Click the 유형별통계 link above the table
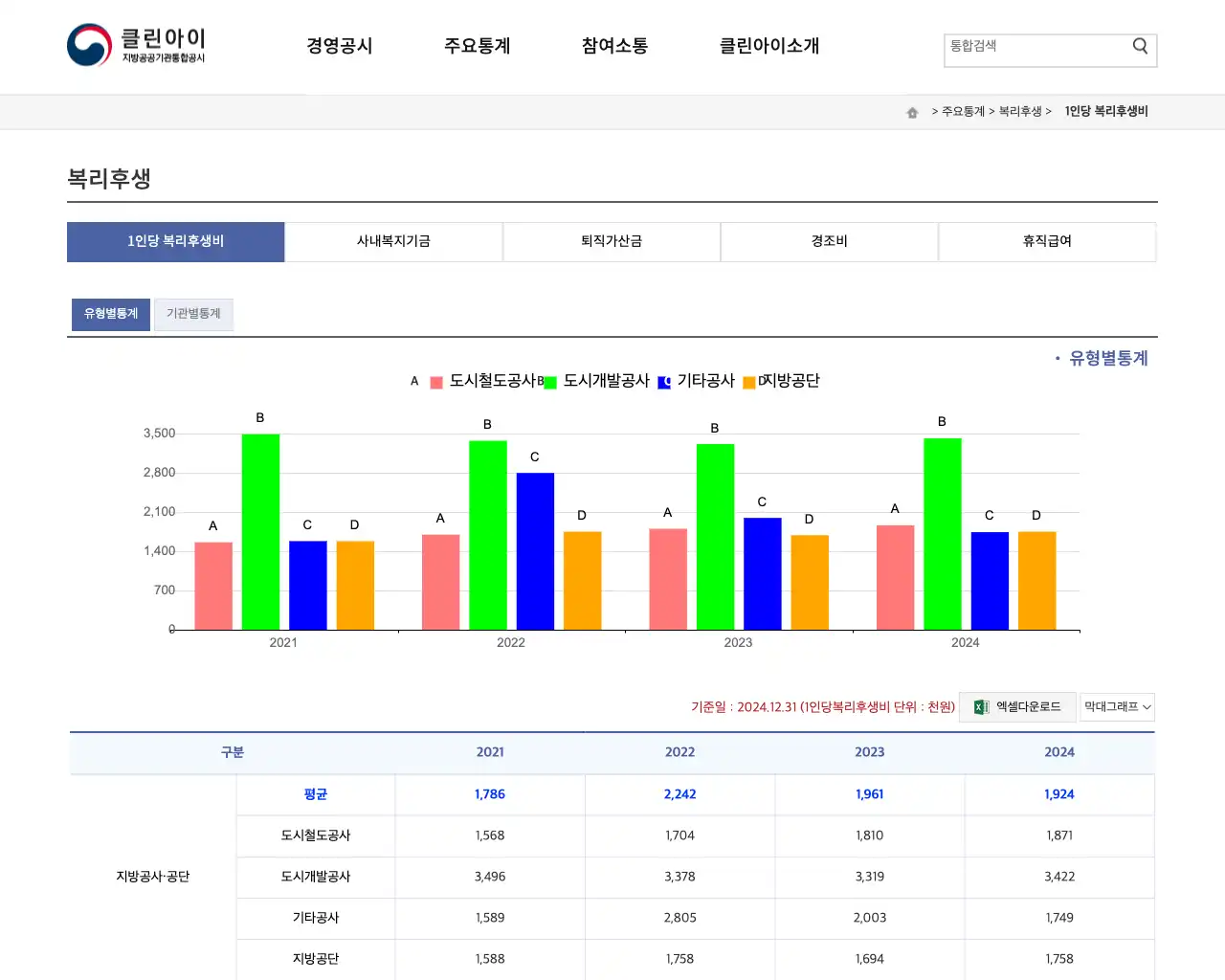This screenshot has width=1225, height=980. pyautogui.click(x=1109, y=358)
